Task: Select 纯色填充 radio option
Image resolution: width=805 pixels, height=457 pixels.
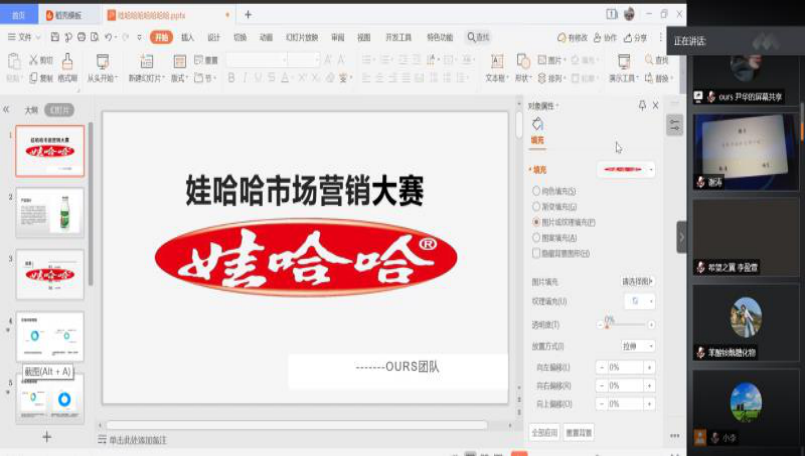Action: tap(537, 190)
